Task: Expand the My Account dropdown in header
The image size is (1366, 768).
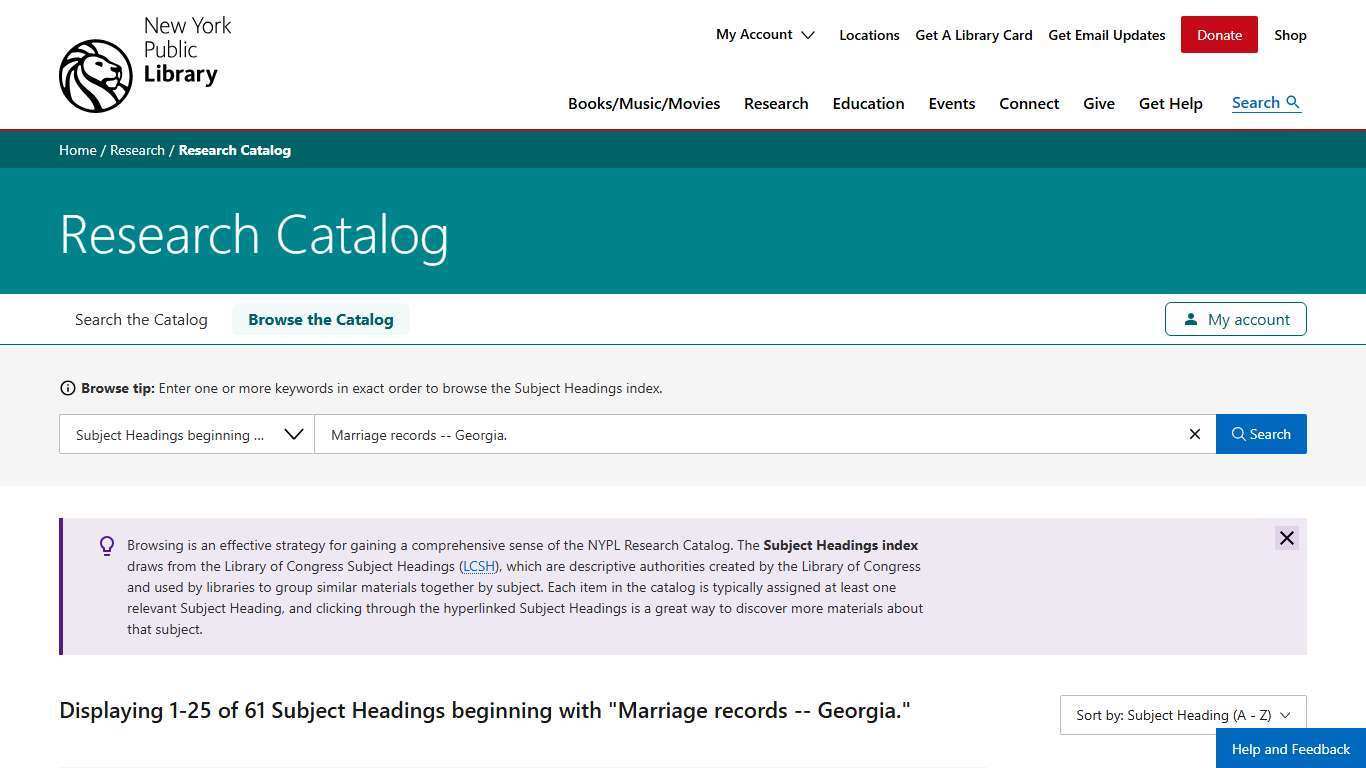Action: click(x=765, y=35)
